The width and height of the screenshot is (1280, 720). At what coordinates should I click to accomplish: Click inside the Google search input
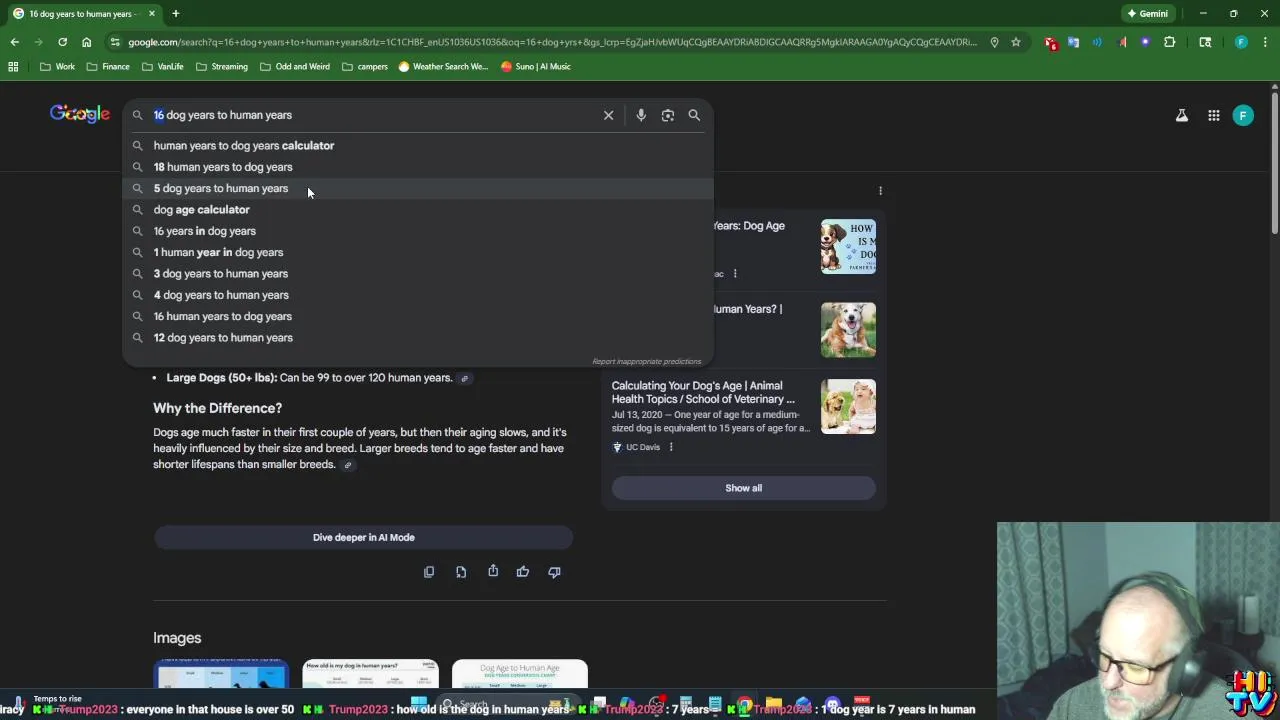[375, 115]
